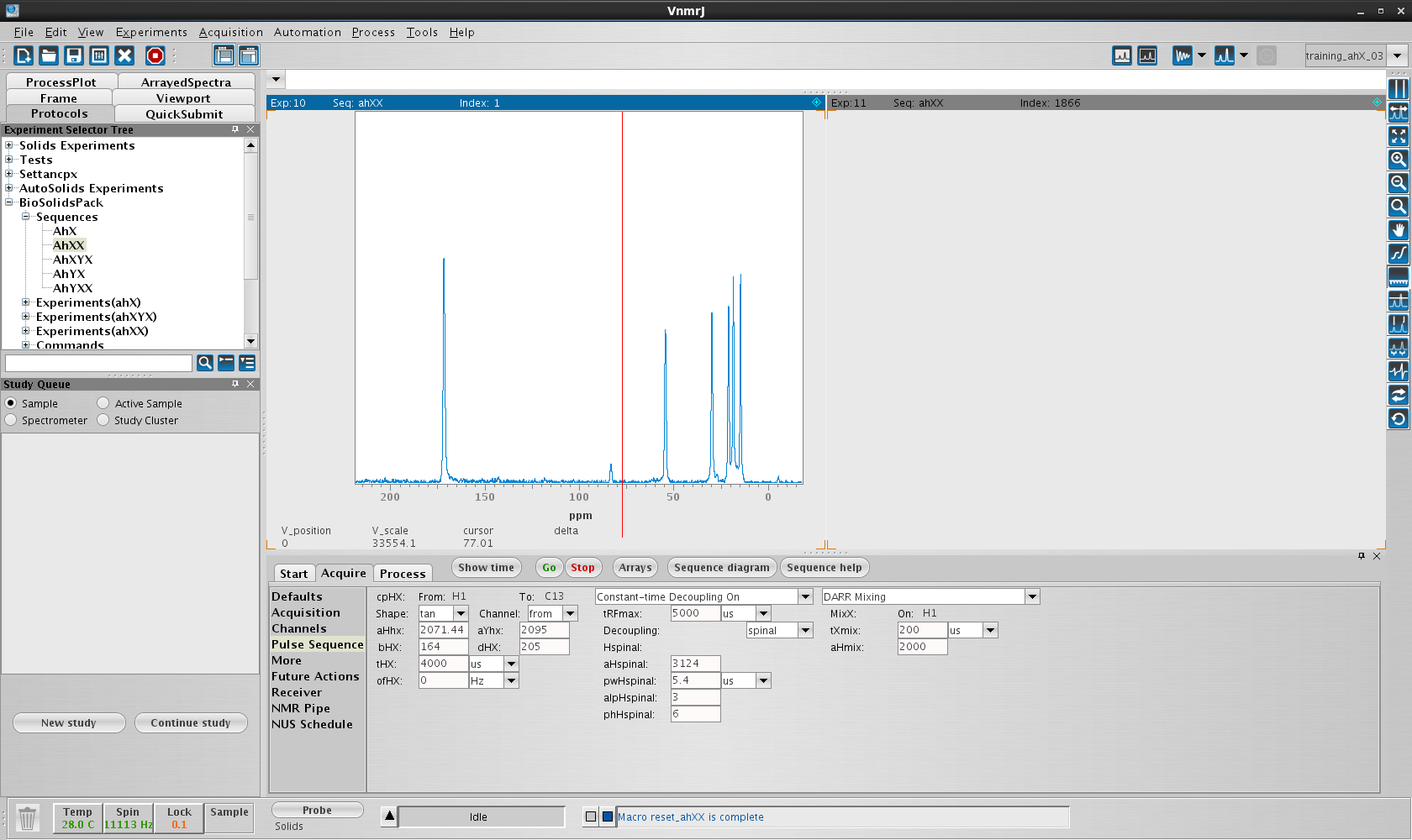Viewport: 1412px width, 840px height.
Task: Choose the Study Cluster radio option
Action: (103, 420)
